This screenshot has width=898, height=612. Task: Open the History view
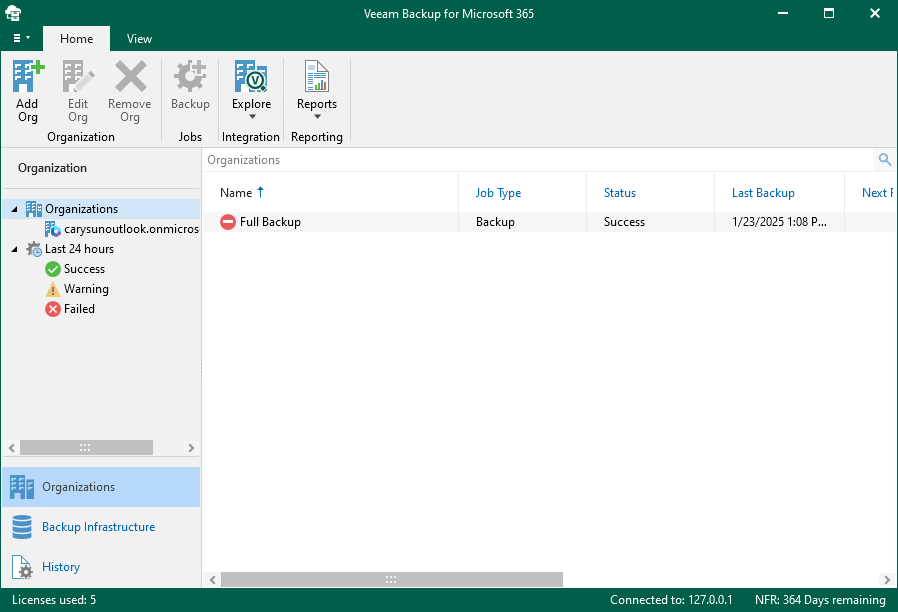(x=60, y=567)
